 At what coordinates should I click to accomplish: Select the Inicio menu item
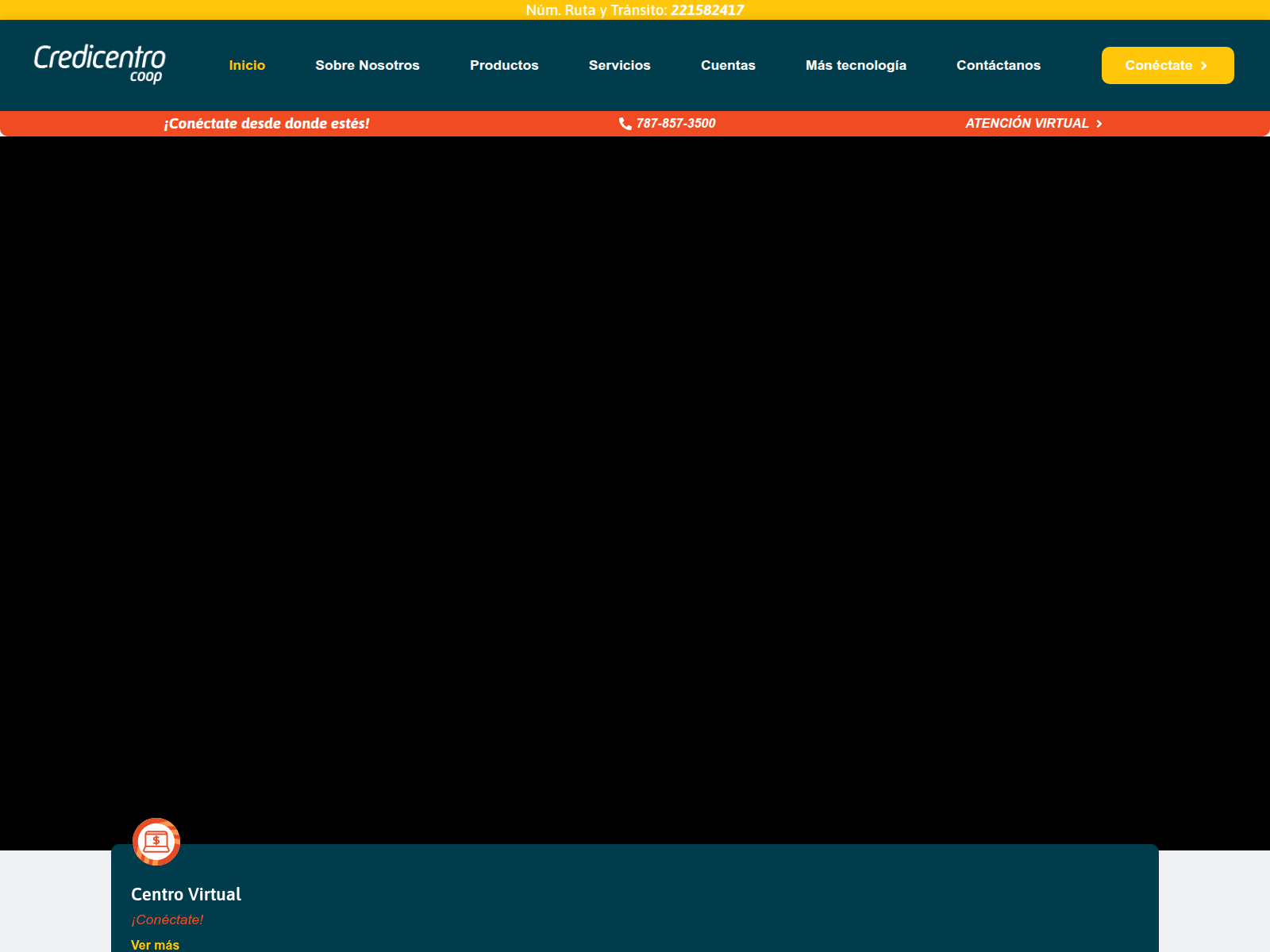coord(247,65)
